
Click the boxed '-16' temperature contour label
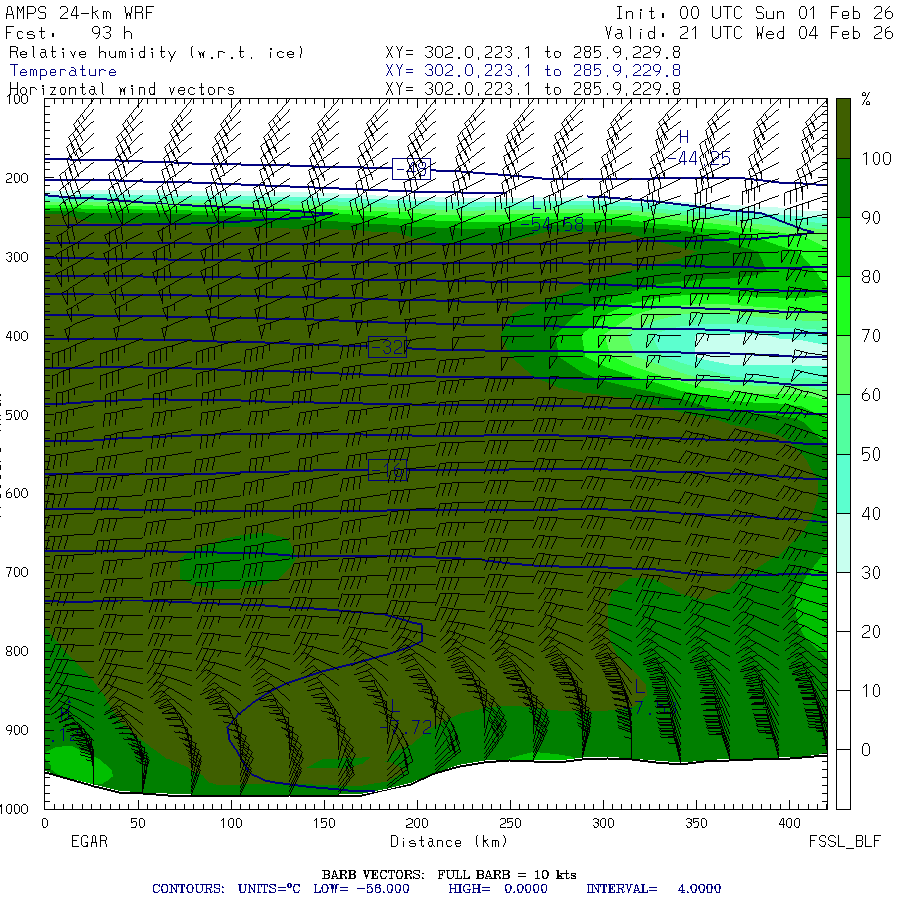(387, 471)
